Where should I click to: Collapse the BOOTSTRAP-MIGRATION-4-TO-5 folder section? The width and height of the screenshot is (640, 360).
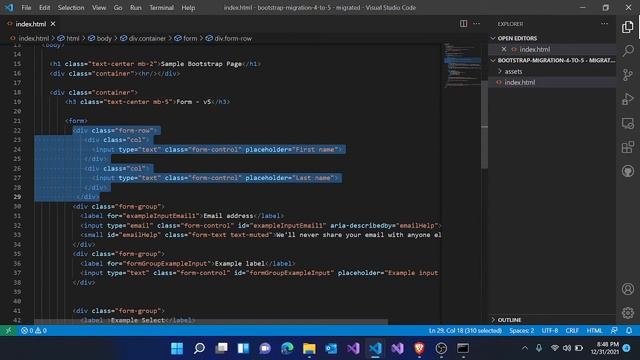click(x=553, y=60)
